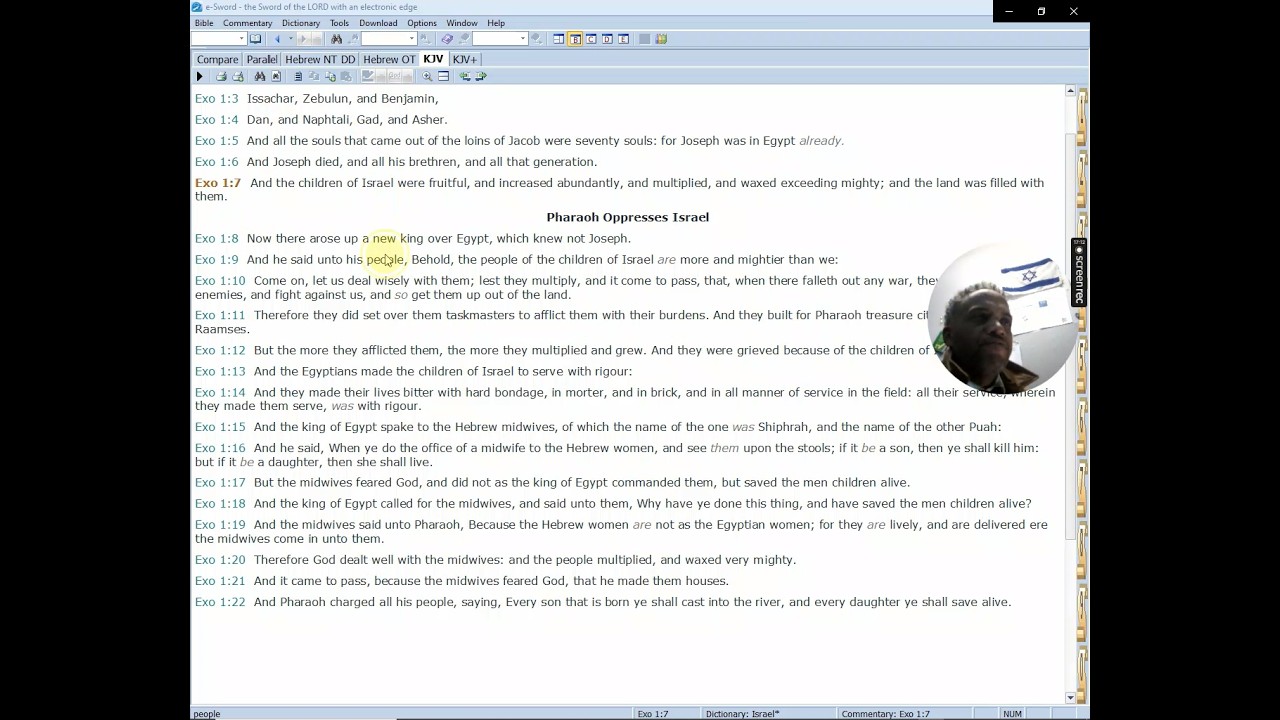The width and height of the screenshot is (1280, 720).
Task: Click the first lookup combo text field
Action: (213, 39)
